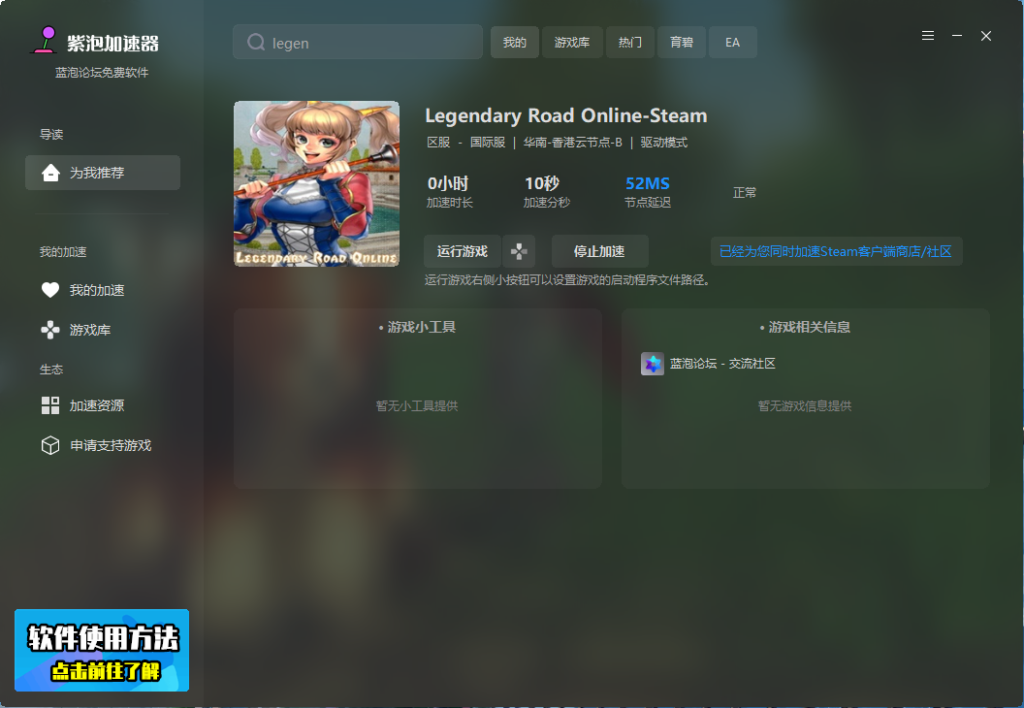Minimize the 紫泡加速器 window

click(957, 36)
